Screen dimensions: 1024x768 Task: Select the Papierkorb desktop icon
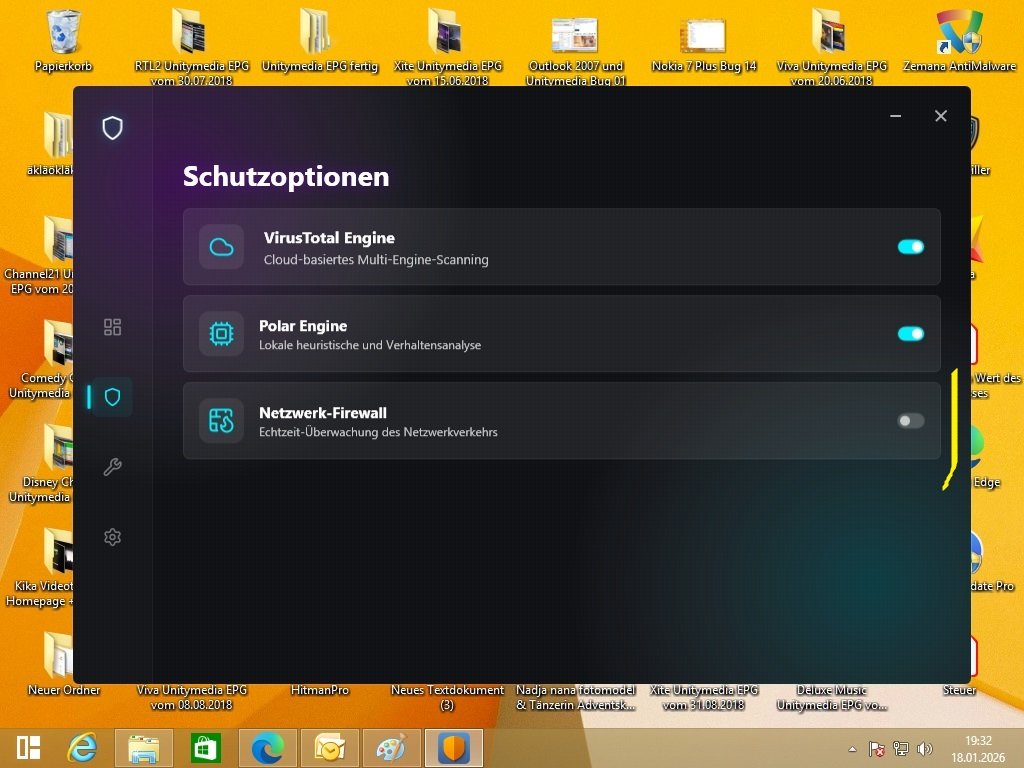[x=63, y=40]
